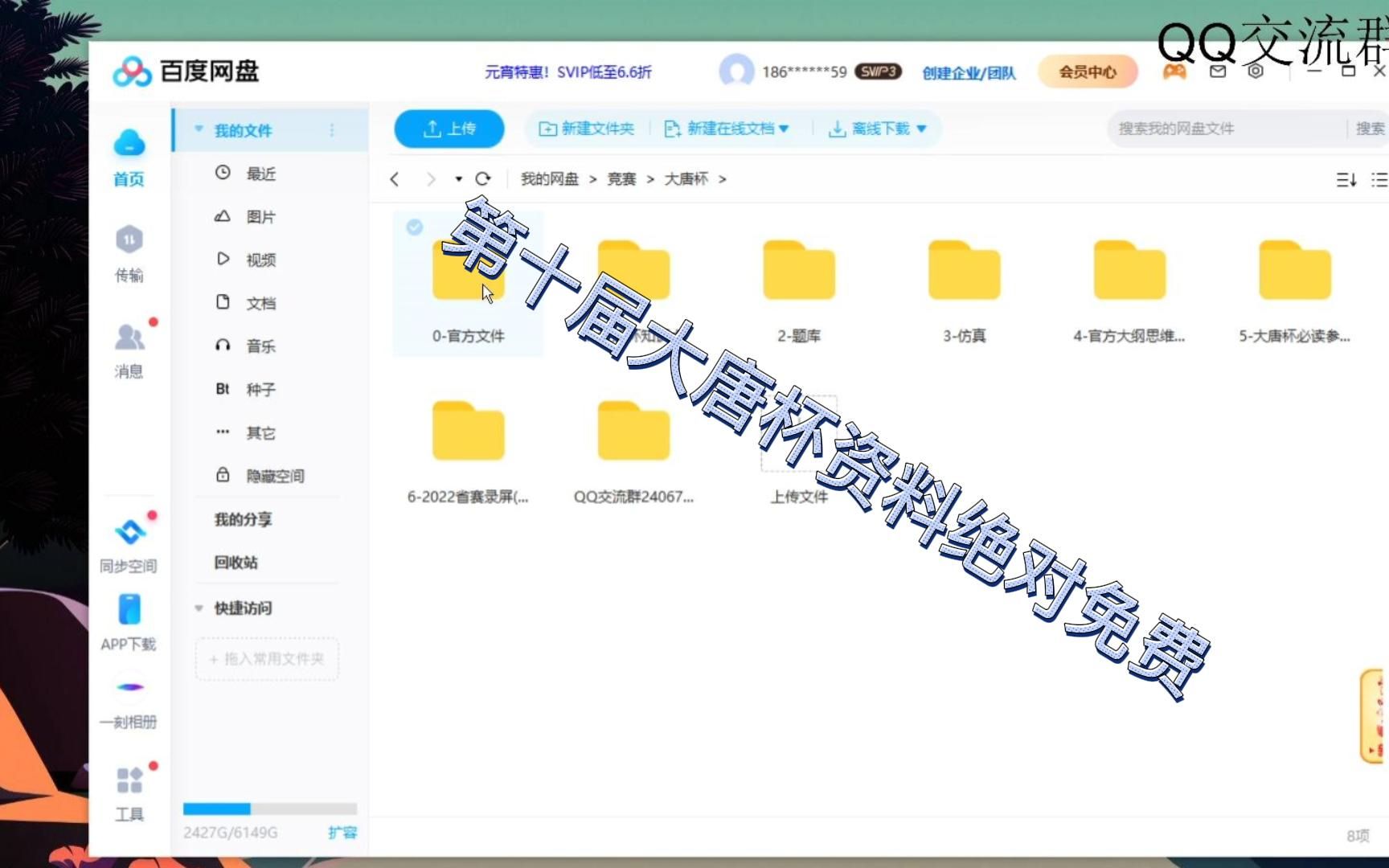Open the 工具 tools icon
Image resolution: width=1389 pixels, height=868 pixels.
129,792
